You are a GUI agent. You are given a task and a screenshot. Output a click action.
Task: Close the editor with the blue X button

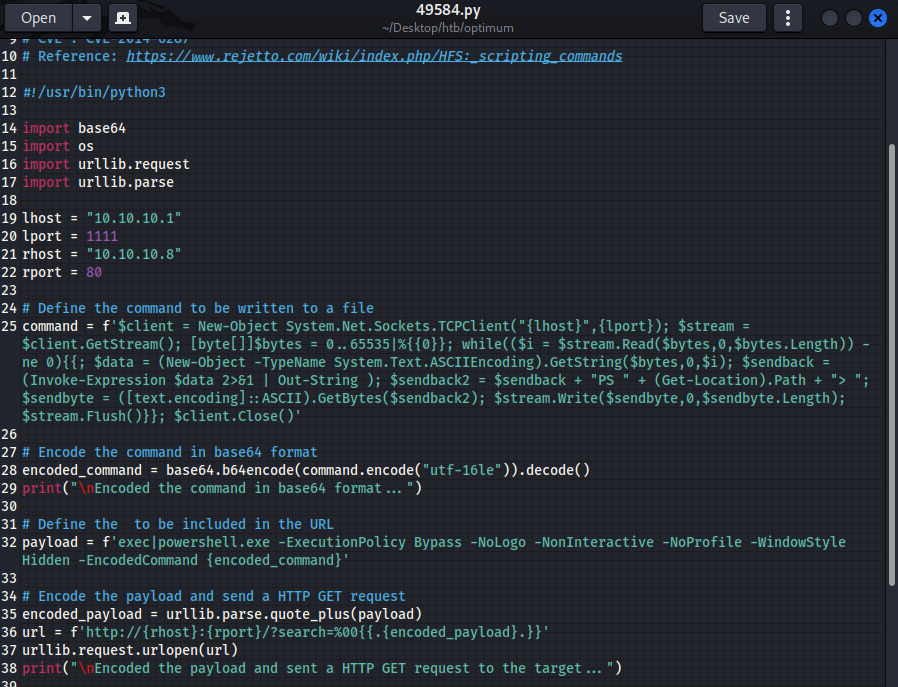877,18
